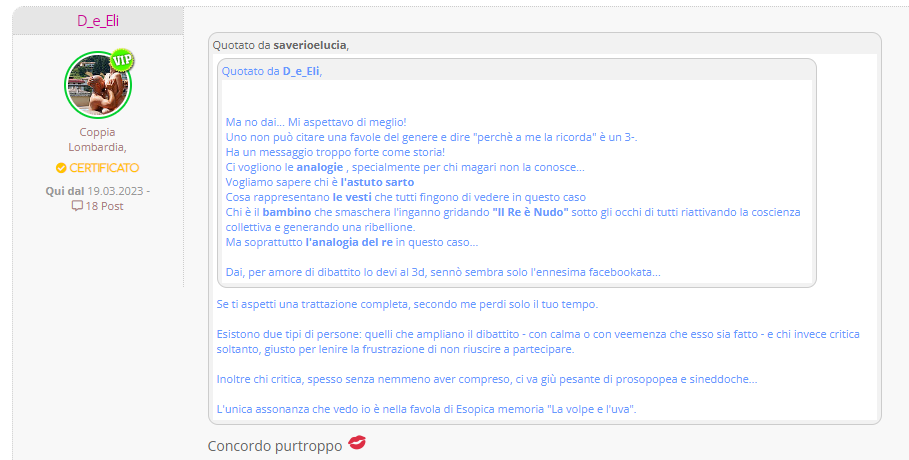Click the sentence mentioning La volpe e l'uva
909x460 pixels.
coord(427,409)
